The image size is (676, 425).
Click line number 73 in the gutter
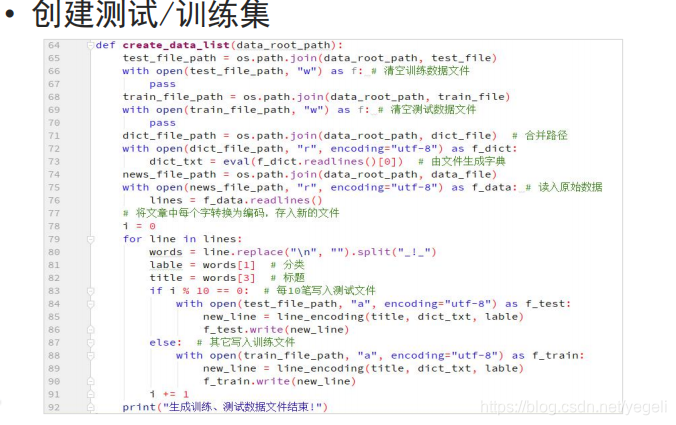click(54, 162)
